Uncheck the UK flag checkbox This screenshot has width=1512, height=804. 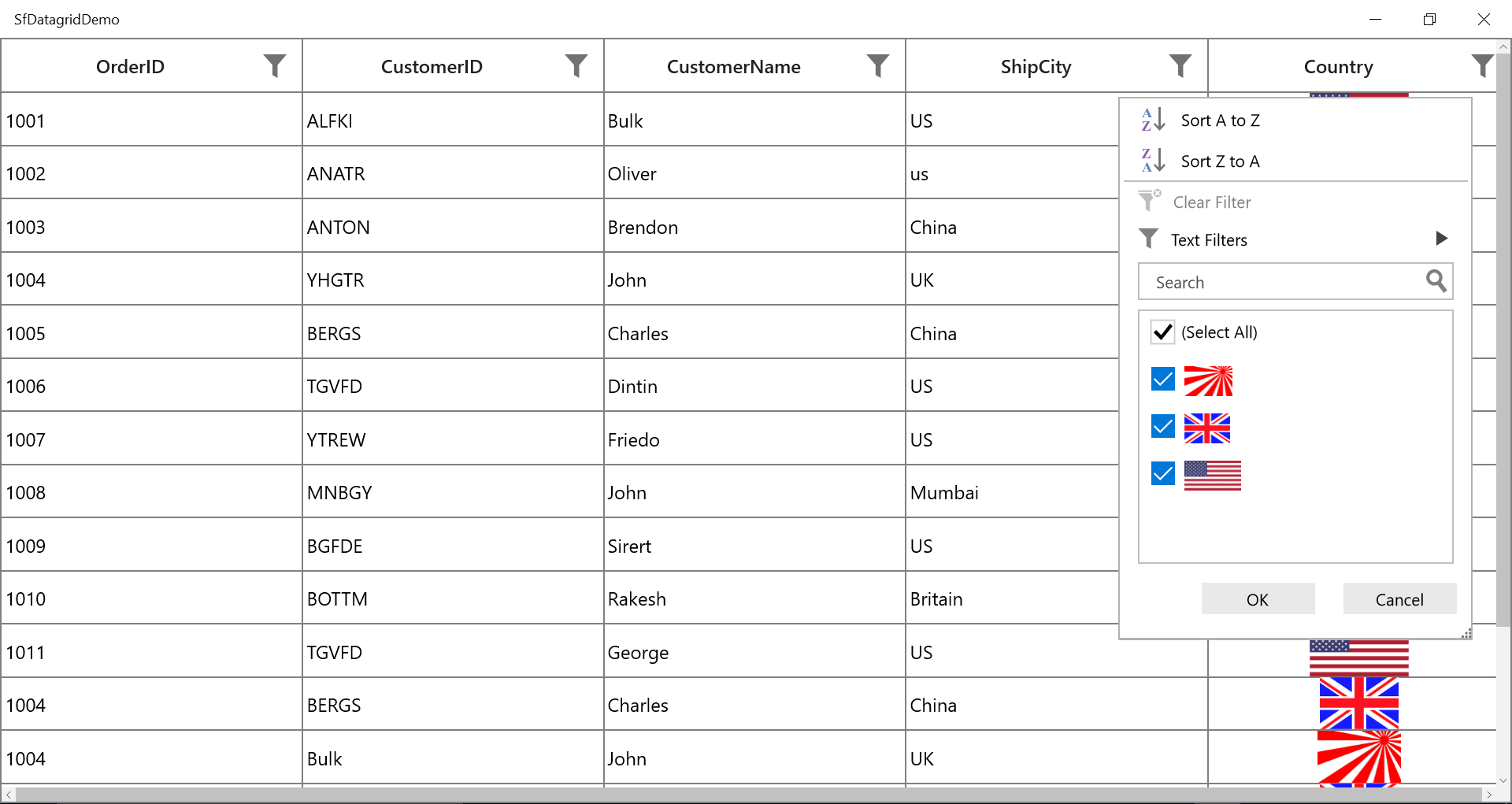(x=1162, y=426)
